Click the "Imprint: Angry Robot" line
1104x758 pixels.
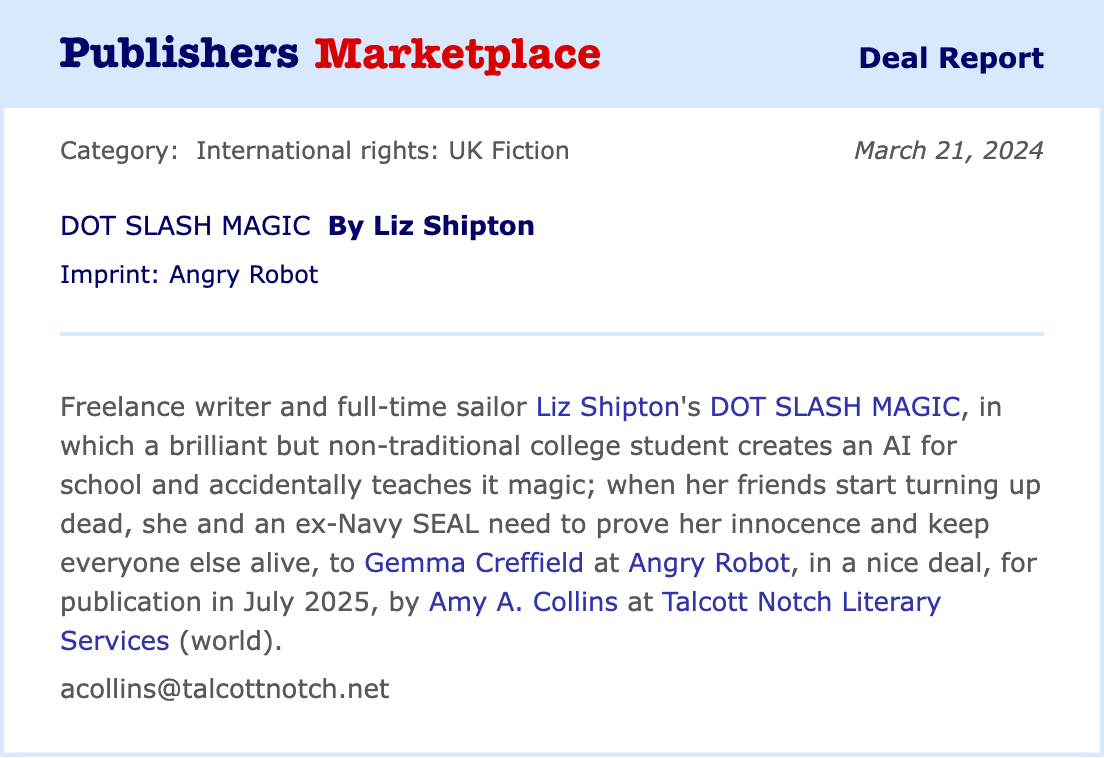point(189,274)
